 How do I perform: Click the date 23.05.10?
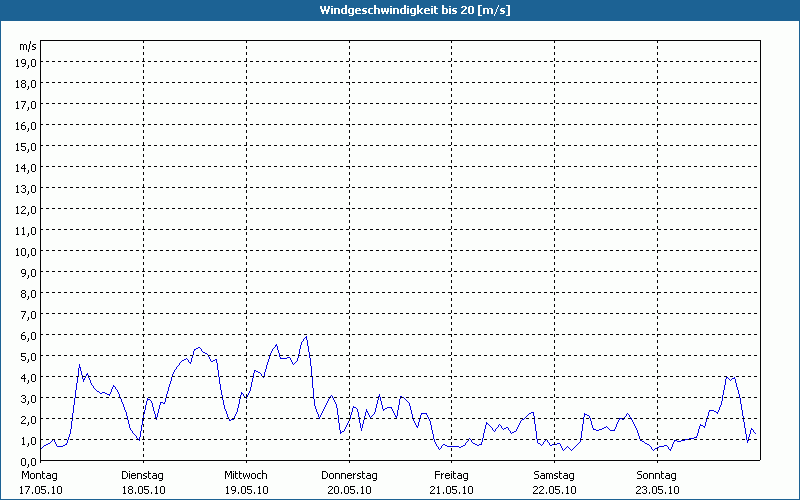657,490
